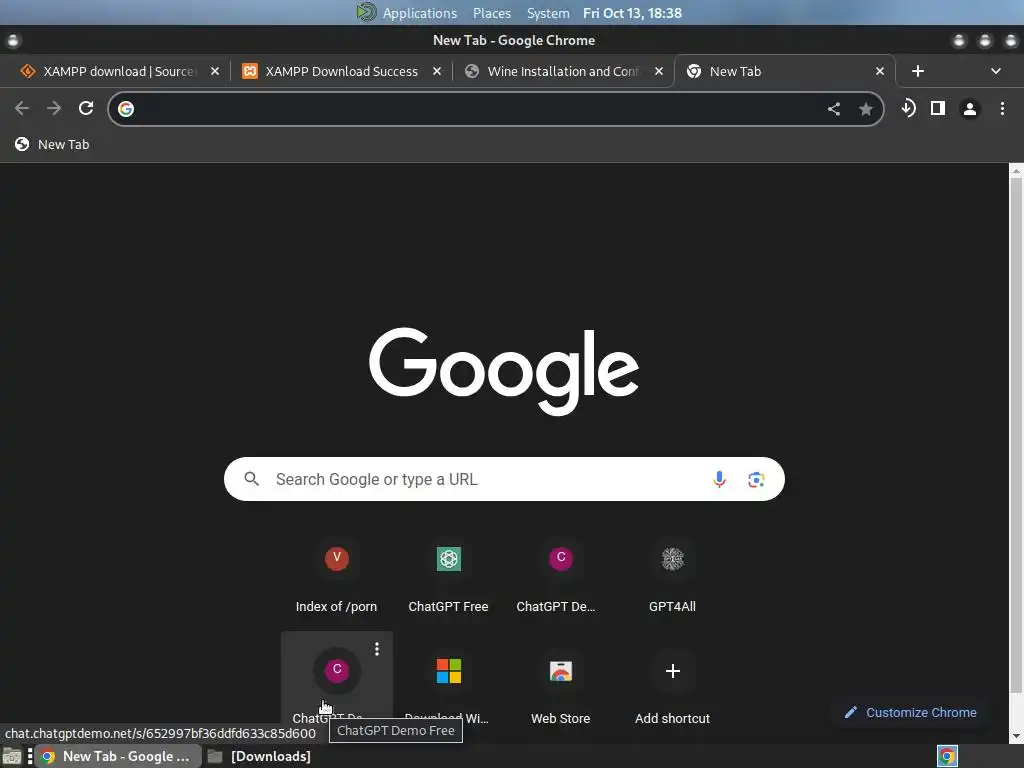Click Add shortcut tile
This screenshot has height=768, width=1024.
672,688
